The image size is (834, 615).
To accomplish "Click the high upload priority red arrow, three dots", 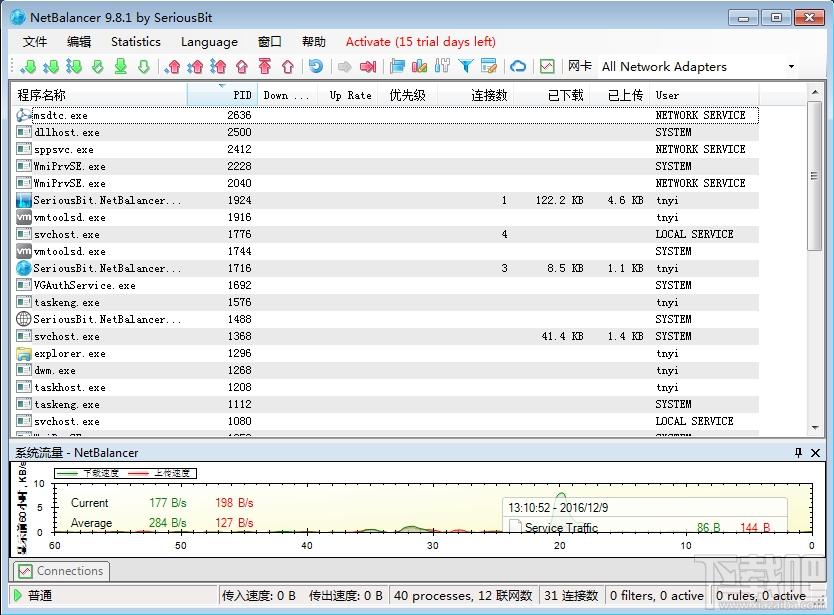I will pyautogui.click(x=218, y=67).
